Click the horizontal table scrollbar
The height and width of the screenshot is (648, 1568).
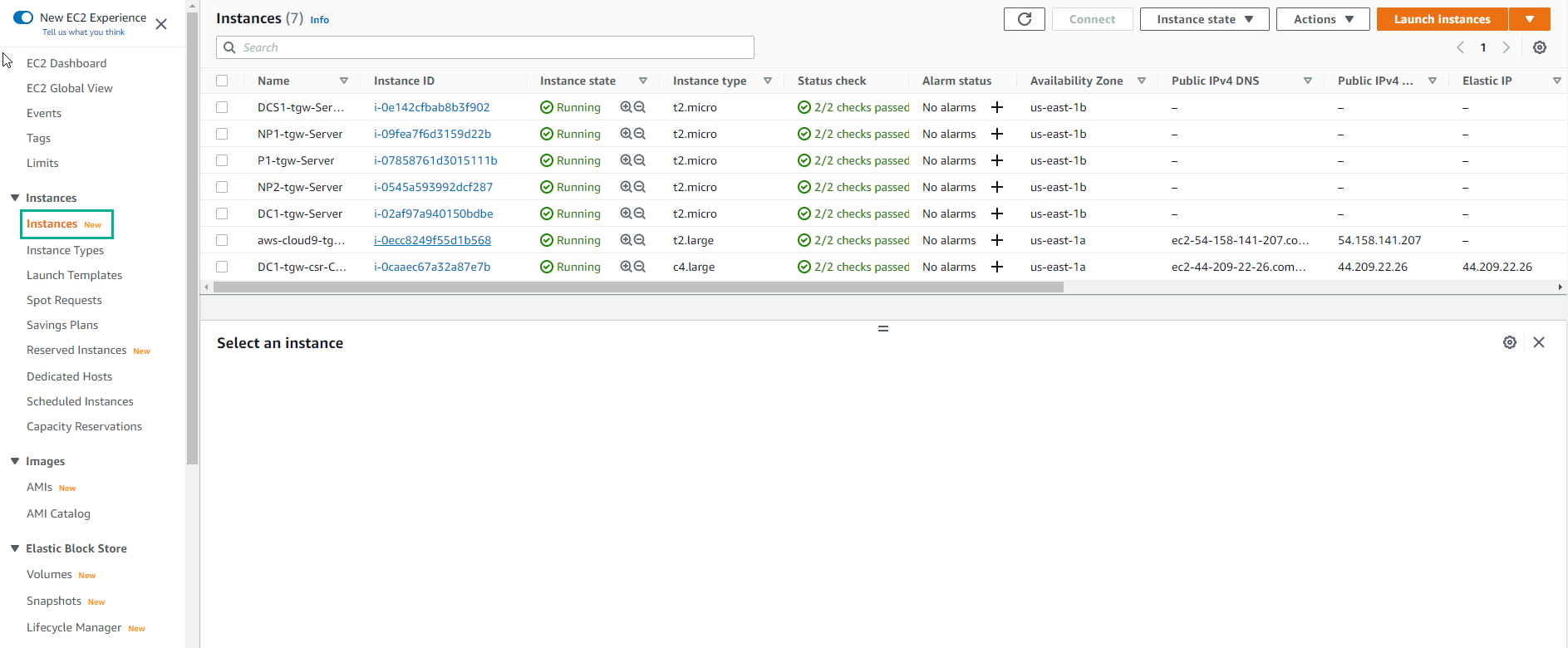pyautogui.click(x=638, y=287)
